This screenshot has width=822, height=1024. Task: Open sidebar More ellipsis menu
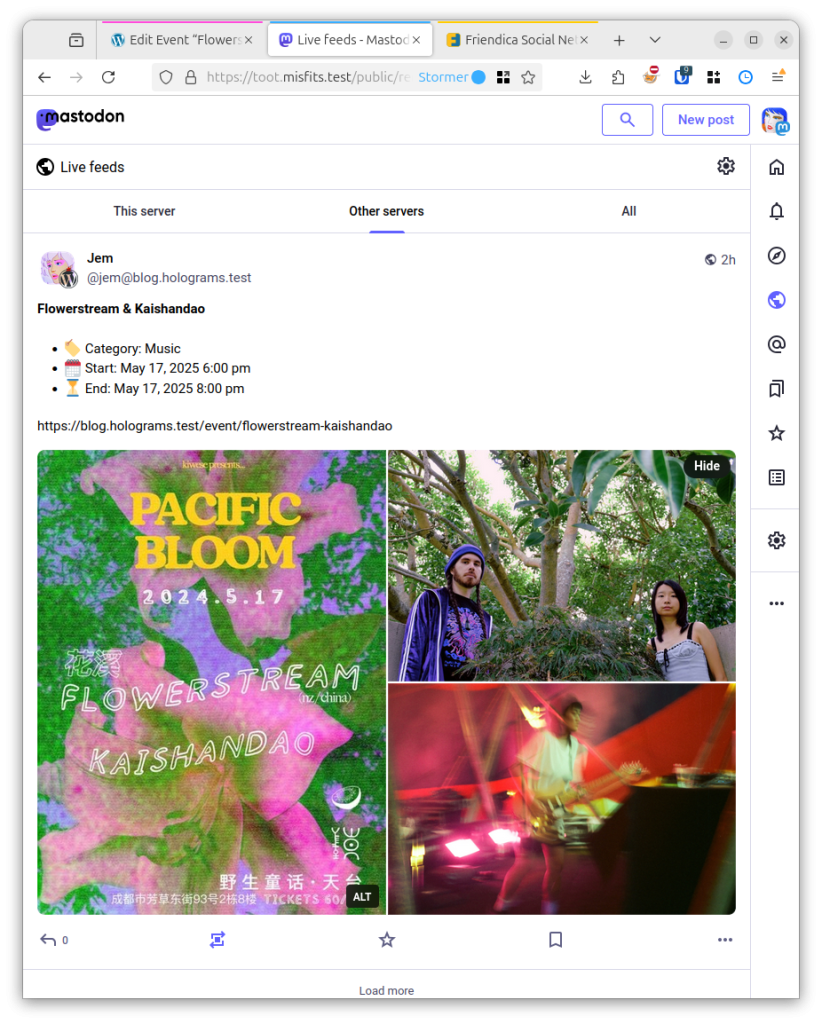(776, 603)
